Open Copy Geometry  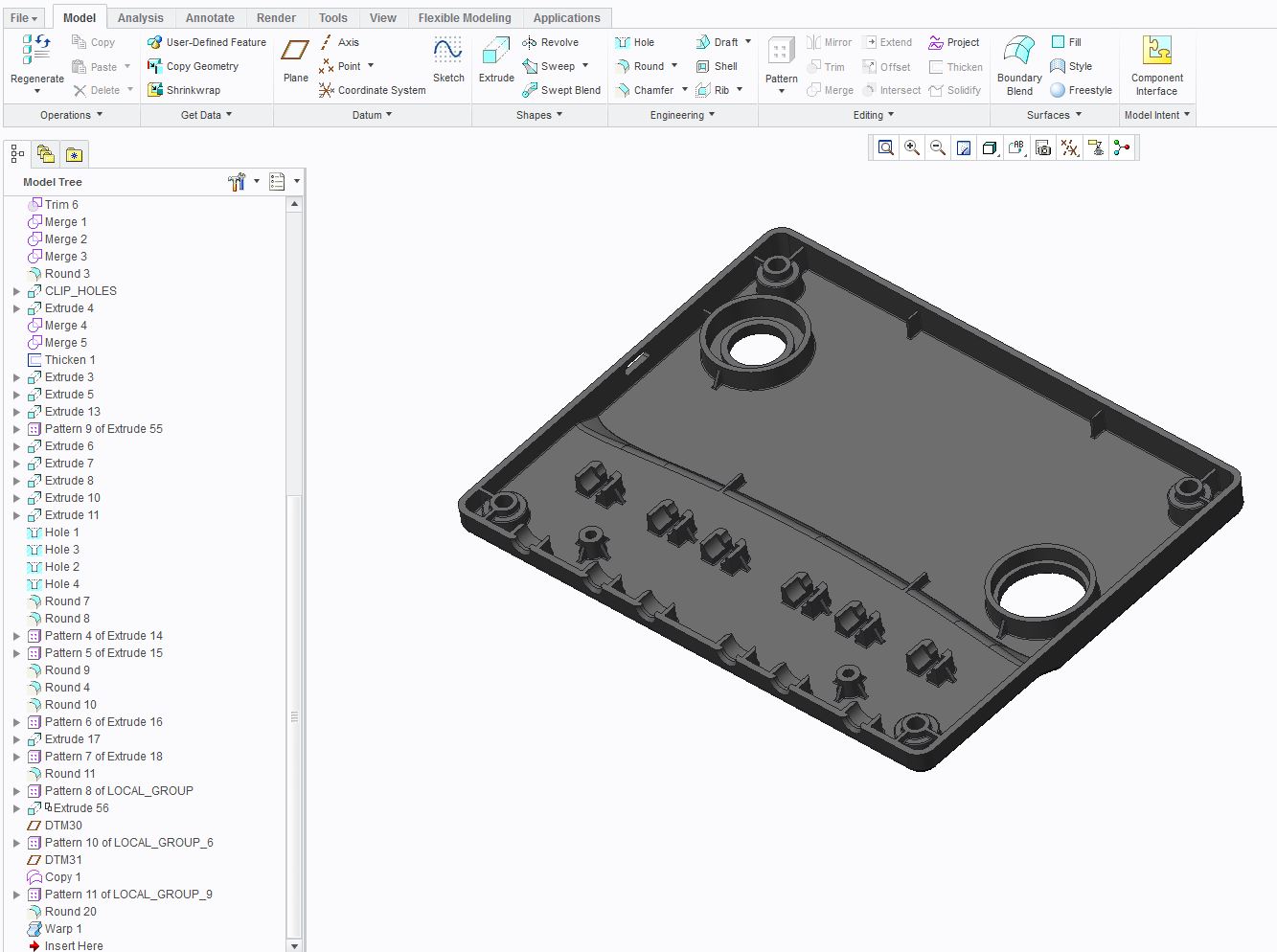193,66
